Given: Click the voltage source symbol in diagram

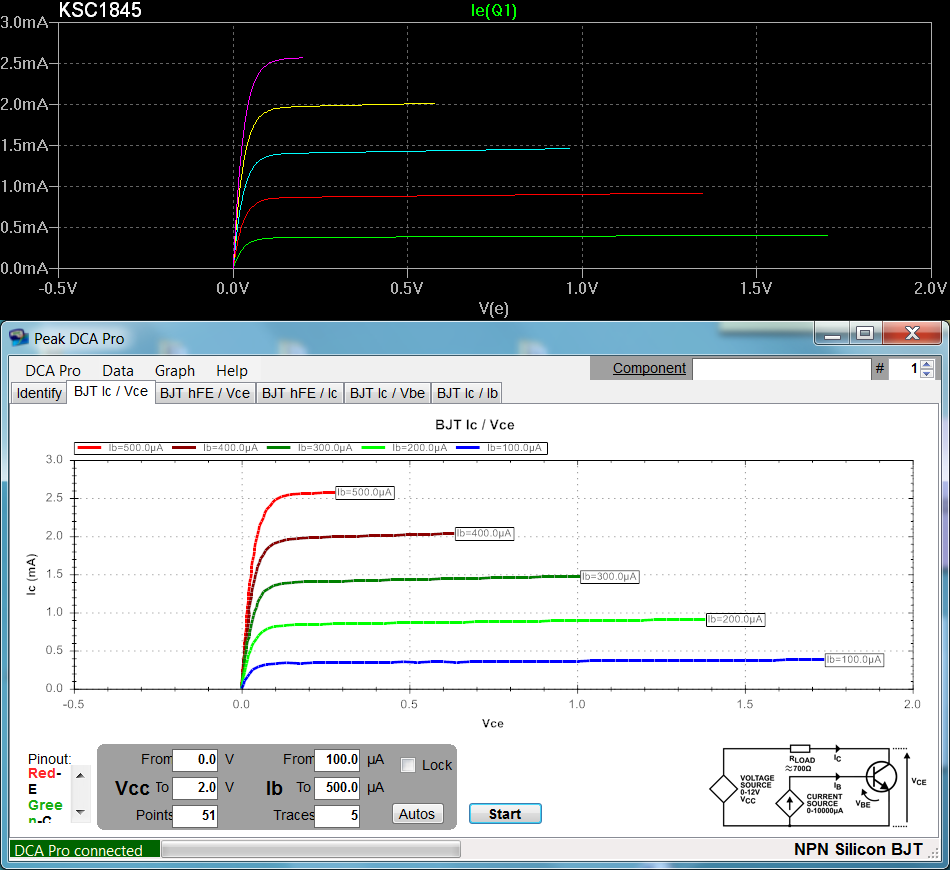Looking at the screenshot, I should (723, 789).
